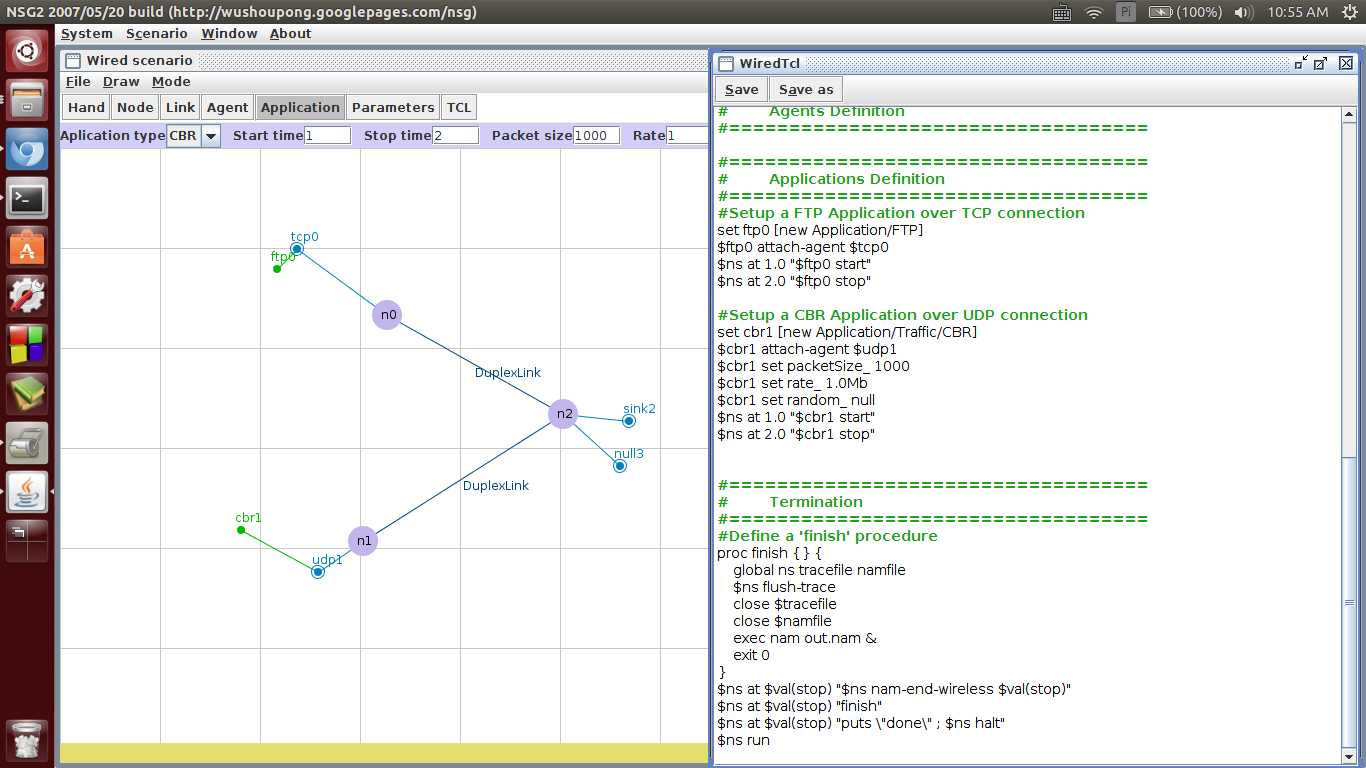Open the battery indicator menu
This screenshot has height=768, width=1366.
click(1185, 12)
